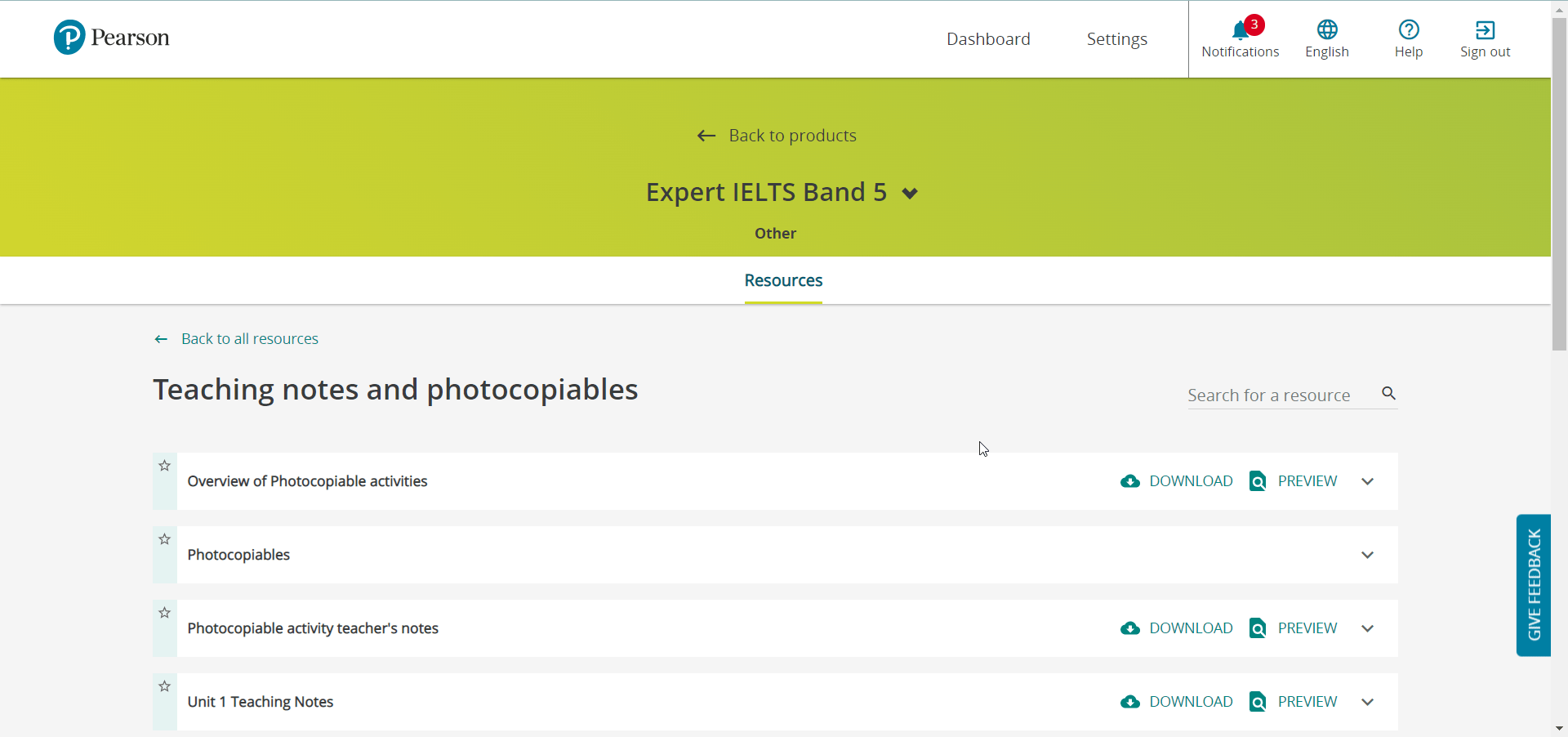Click the search magnifier icon next to resource search

tap(1388, 394)
